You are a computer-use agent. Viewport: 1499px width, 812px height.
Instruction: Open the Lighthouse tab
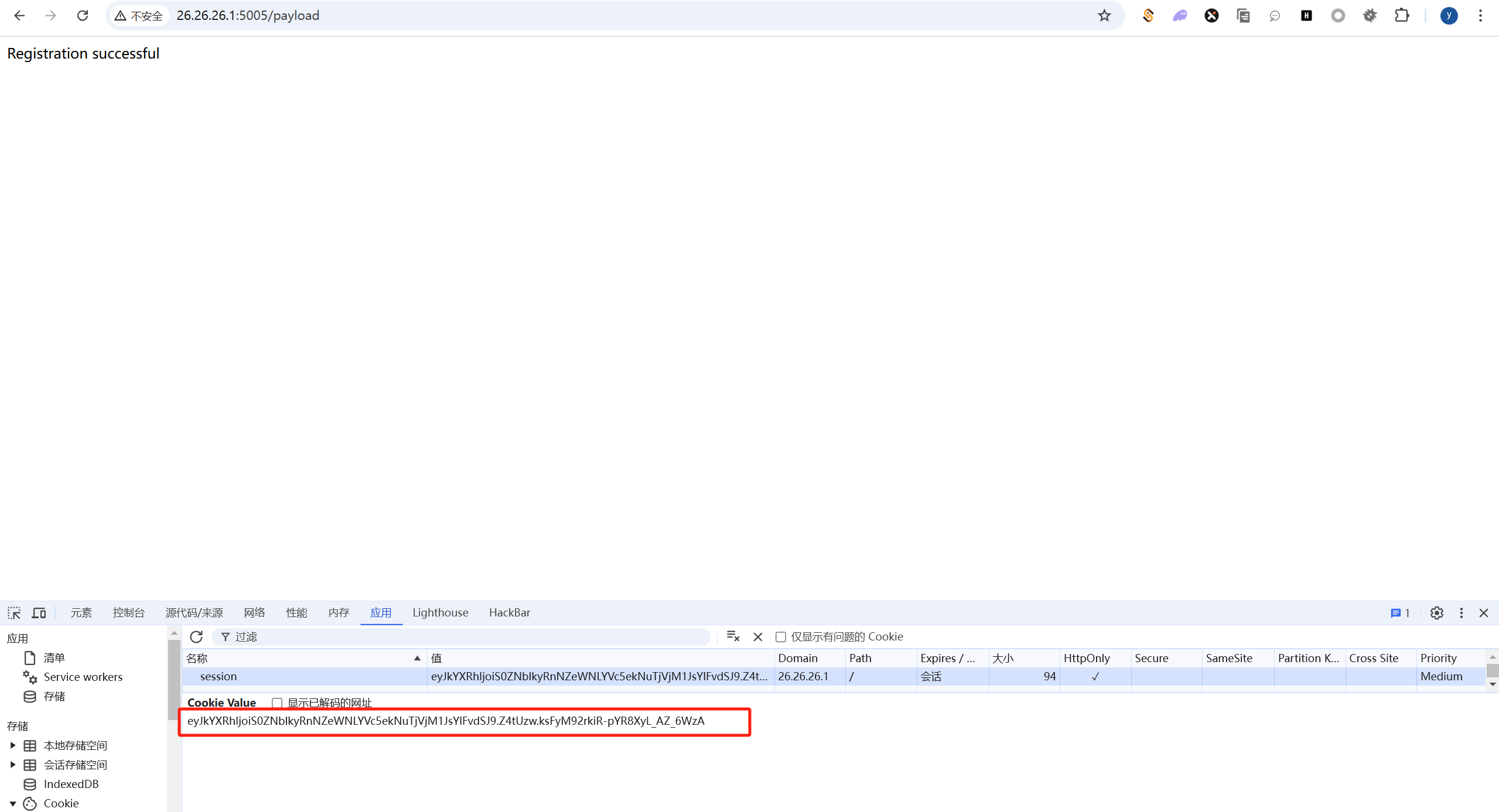(x=440, y=612)
